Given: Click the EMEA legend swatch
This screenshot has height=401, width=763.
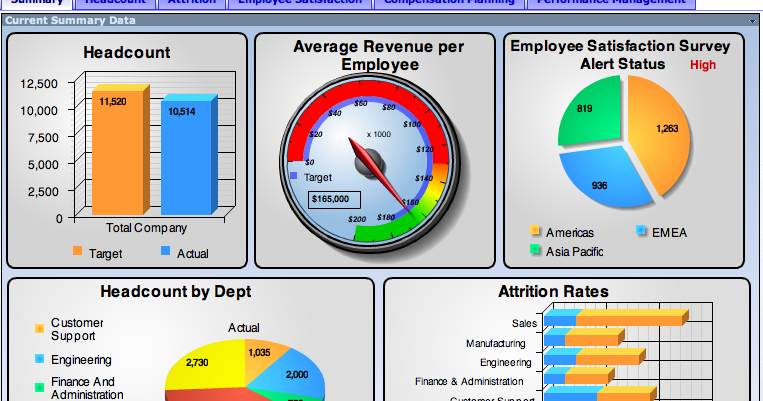Looking at the screenshot, I should point(641,230).
